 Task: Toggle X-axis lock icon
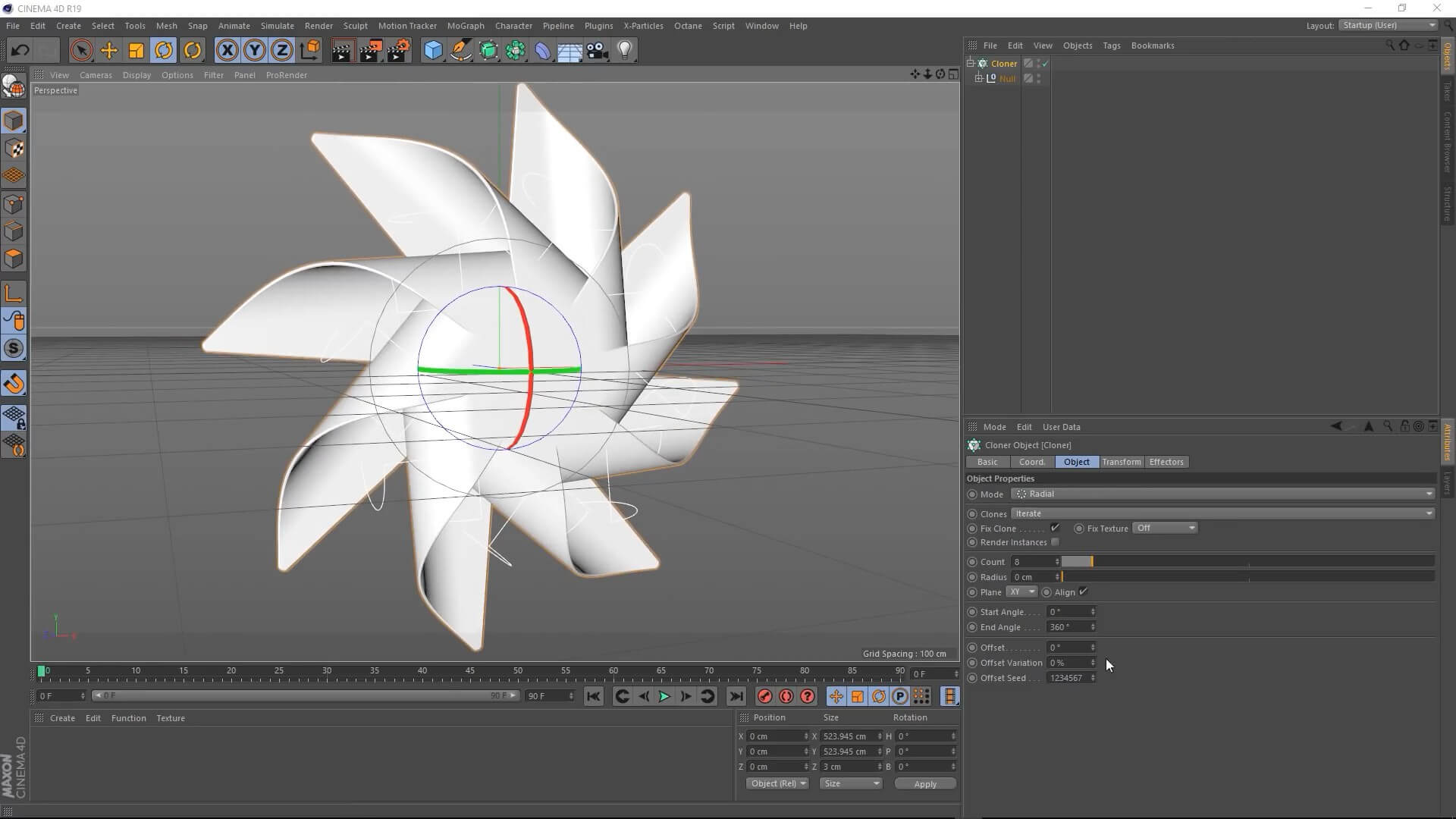227,51
